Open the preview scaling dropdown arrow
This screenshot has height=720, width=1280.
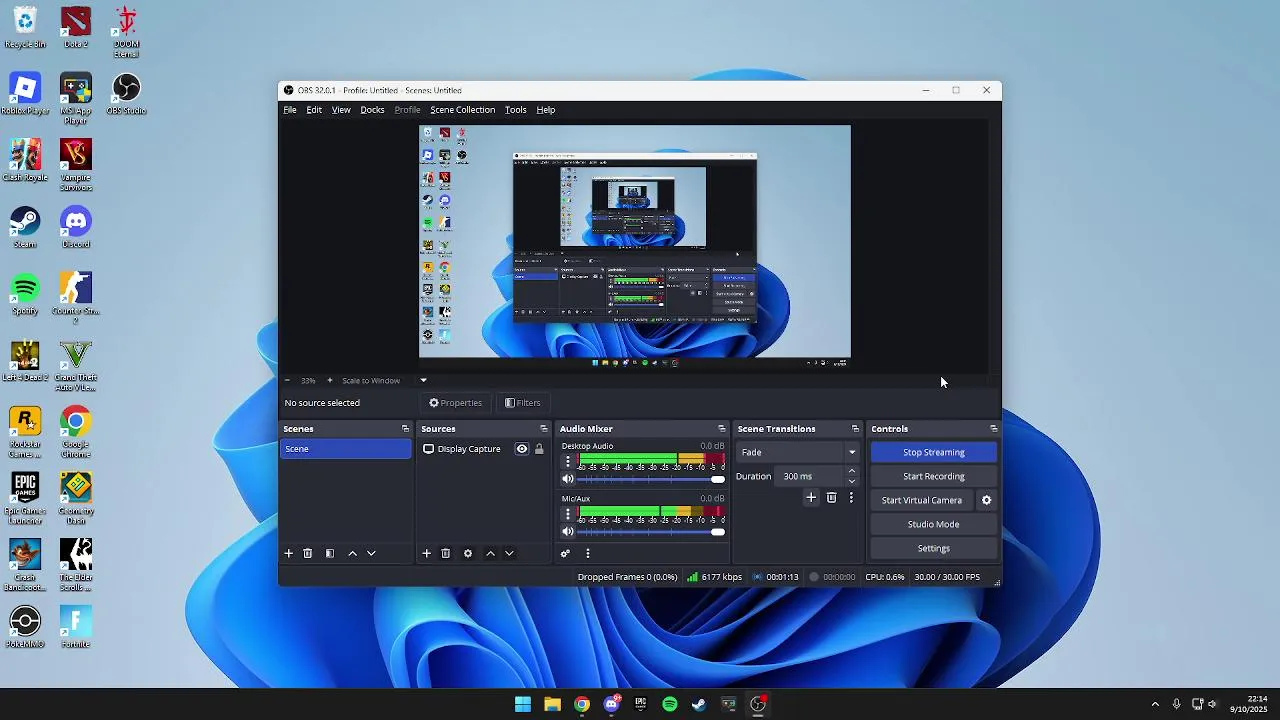[423, 380]
